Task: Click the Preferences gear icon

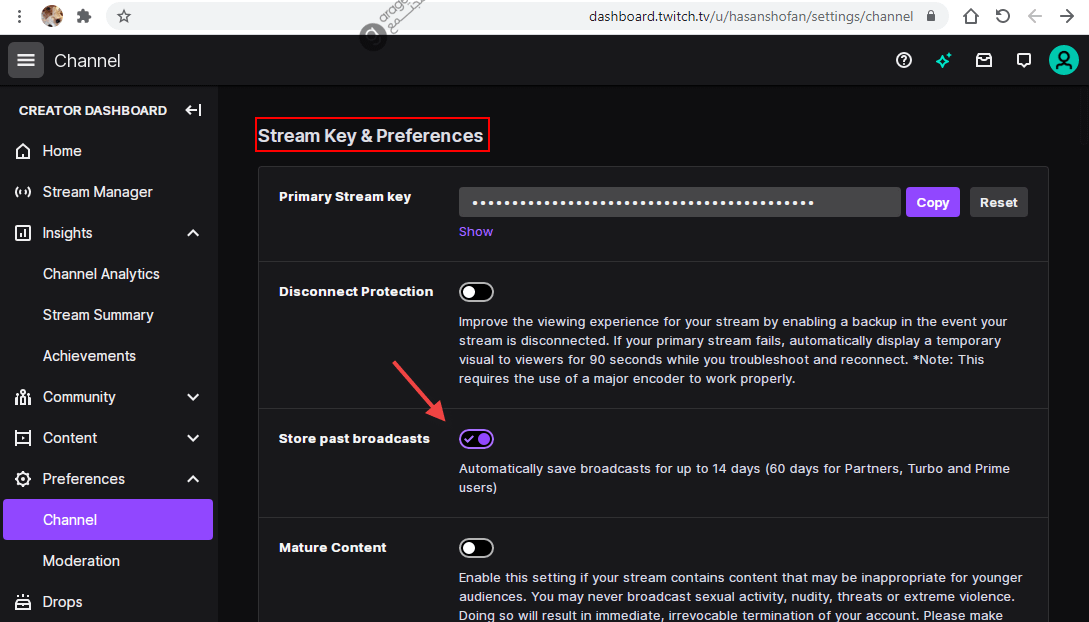Action: coord(23,479)
